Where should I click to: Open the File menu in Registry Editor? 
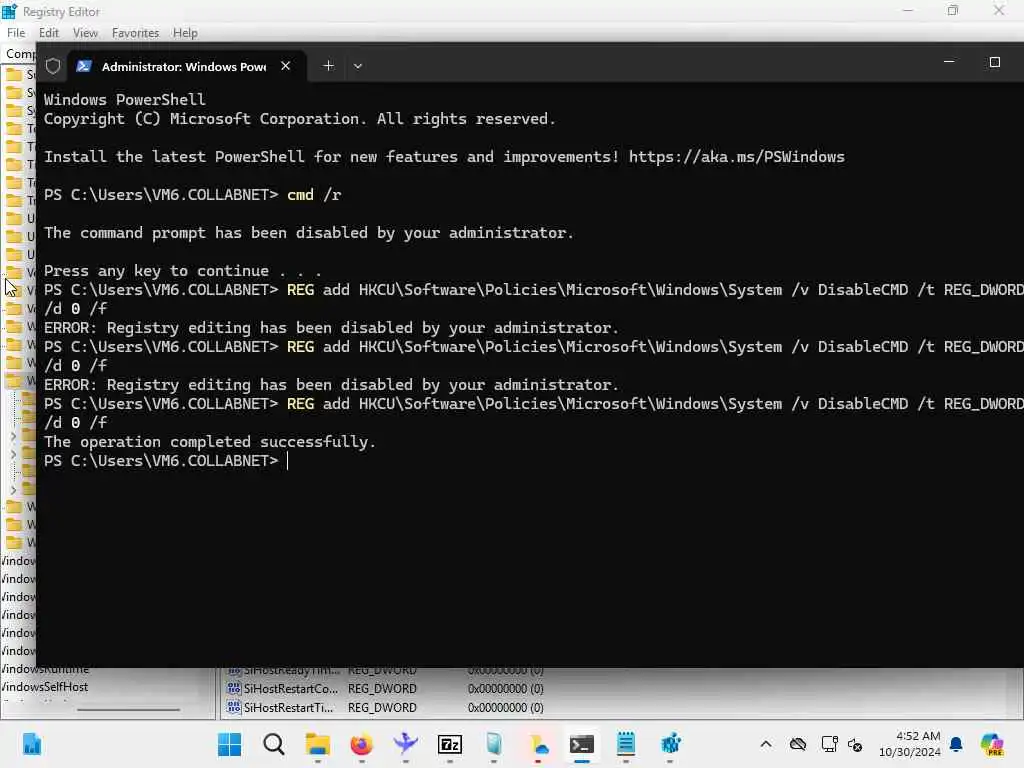point(16,33)
